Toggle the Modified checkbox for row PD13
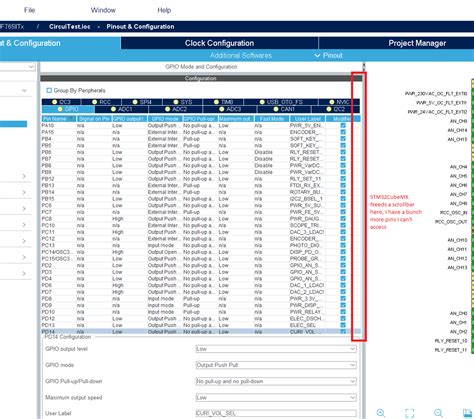Viewport: 474px width, 419px height. 343,325
